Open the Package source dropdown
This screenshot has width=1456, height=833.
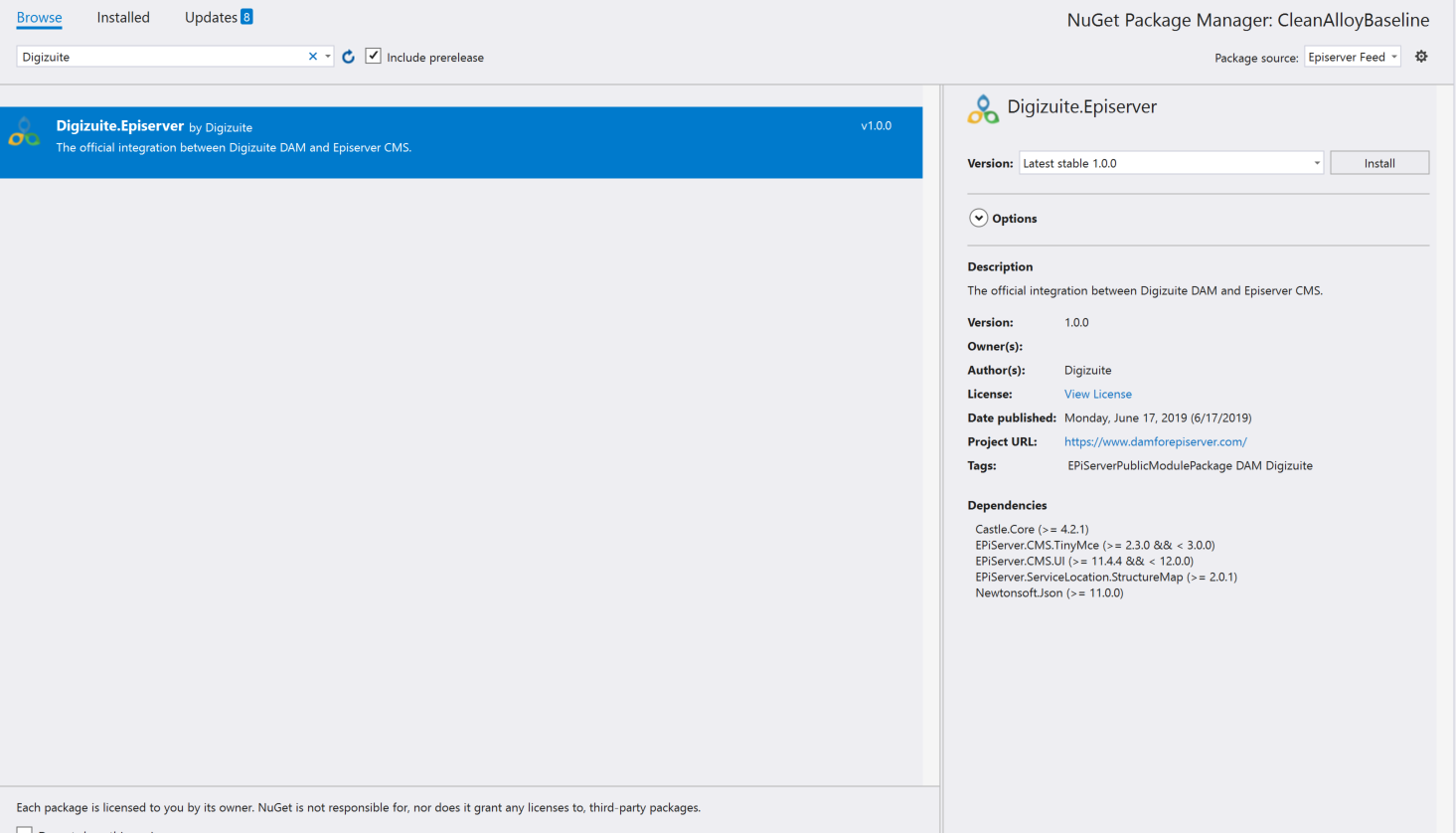(x=1353, y=57)
